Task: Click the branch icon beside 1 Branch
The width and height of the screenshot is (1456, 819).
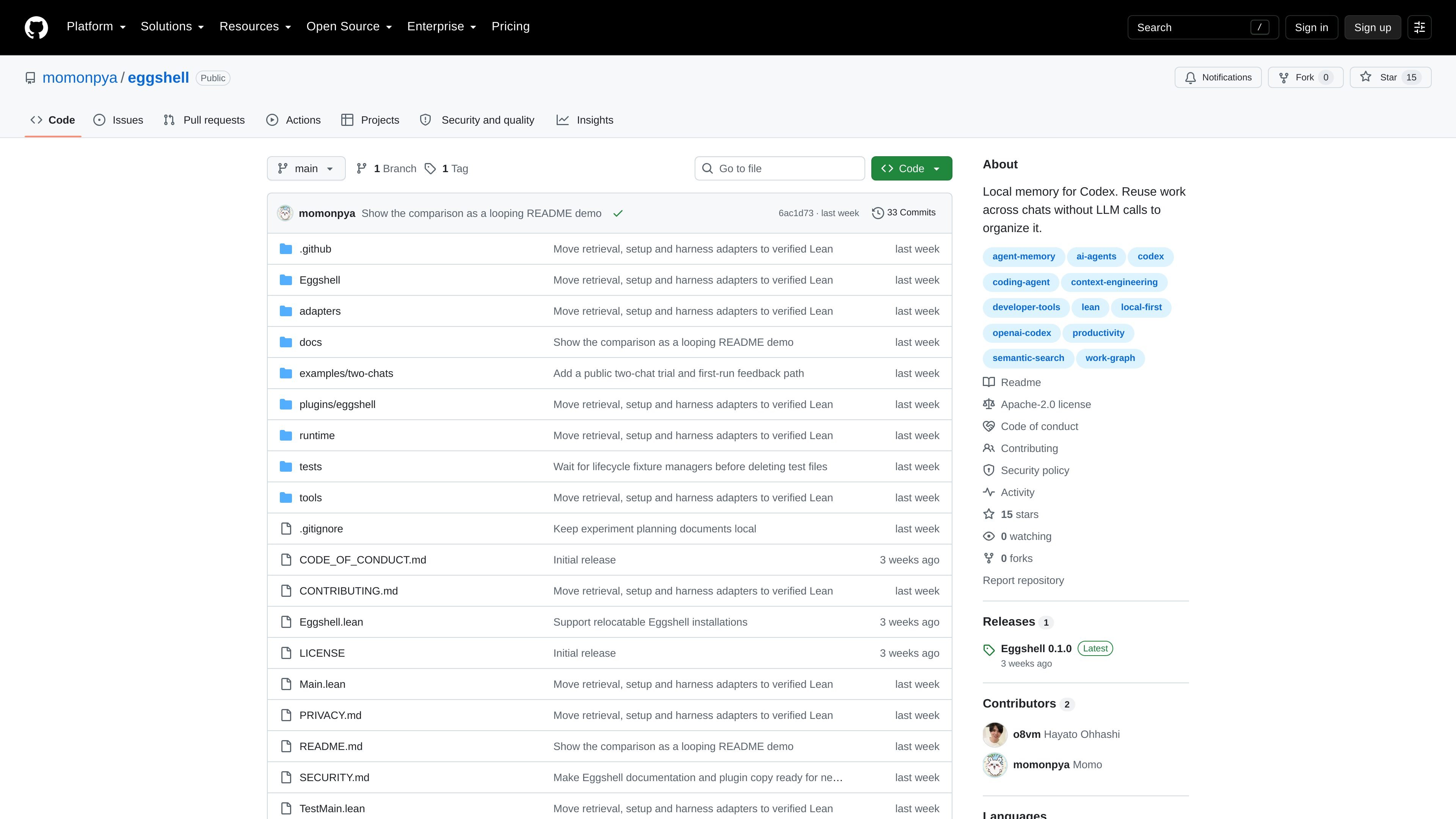Action: pos(362,168)
